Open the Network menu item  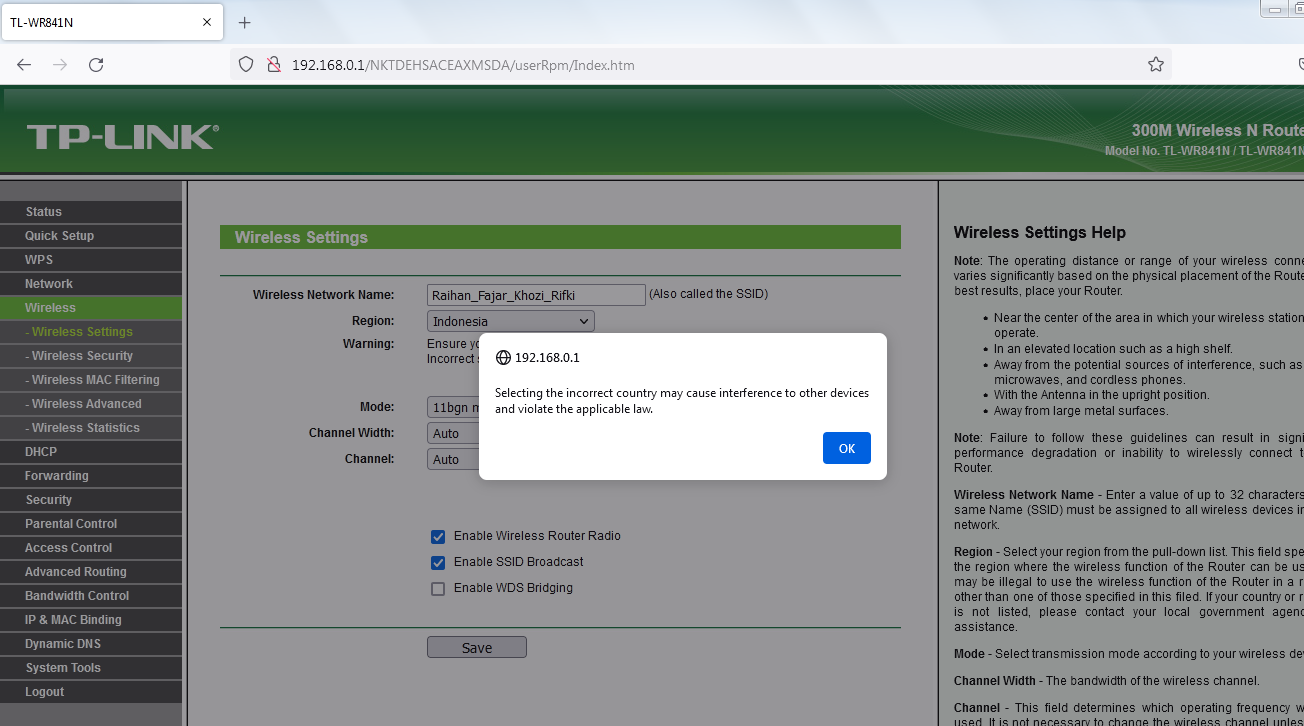[91, 284]
